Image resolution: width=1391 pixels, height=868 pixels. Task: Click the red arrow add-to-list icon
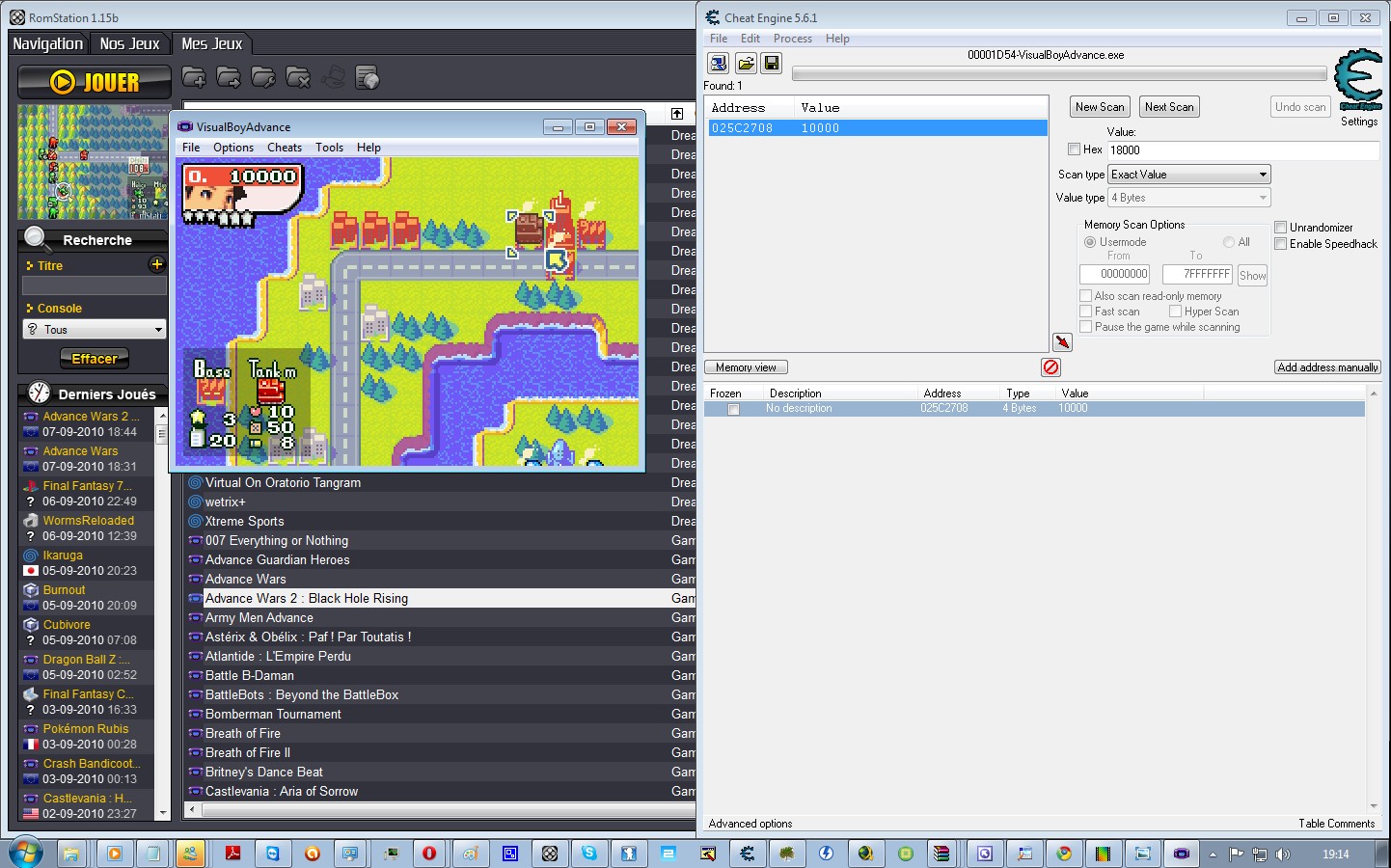click(1062, 342)
